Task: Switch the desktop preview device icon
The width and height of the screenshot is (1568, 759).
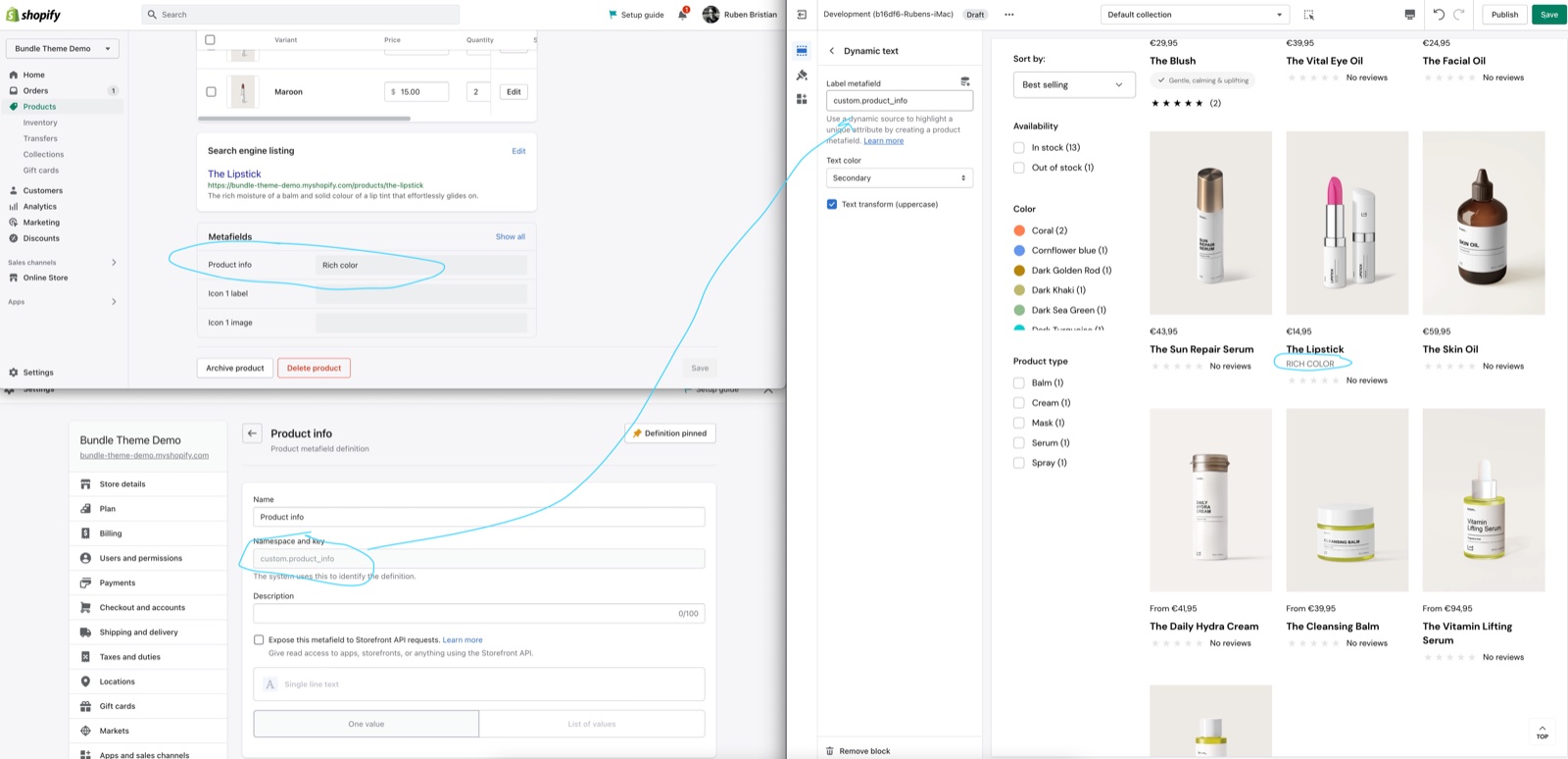Action: tap(1409, 15)
